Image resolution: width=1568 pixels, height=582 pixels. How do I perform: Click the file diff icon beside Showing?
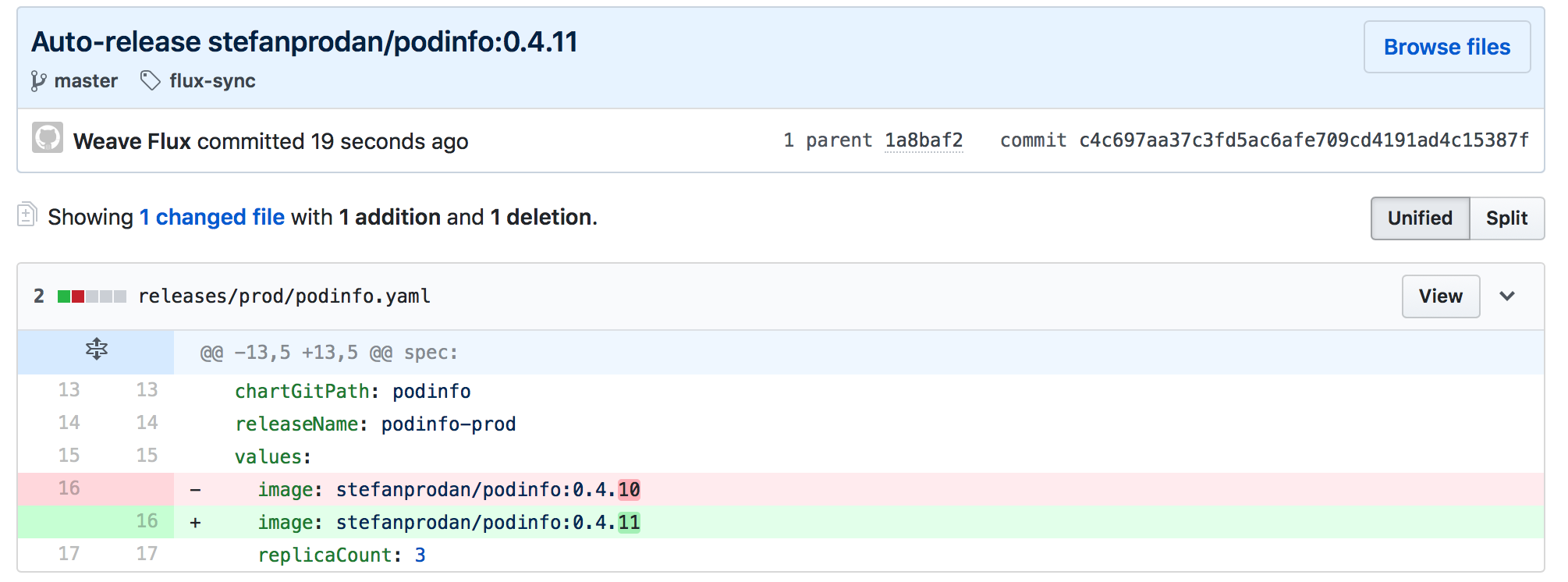coord(27,215)
